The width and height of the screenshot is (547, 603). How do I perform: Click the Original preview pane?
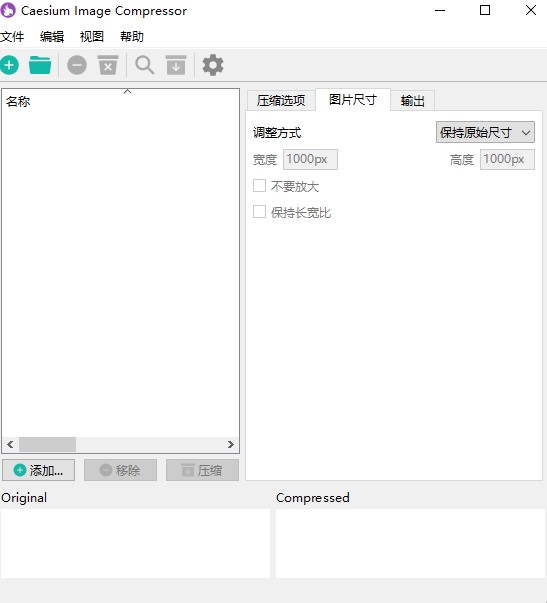(135, 543)
